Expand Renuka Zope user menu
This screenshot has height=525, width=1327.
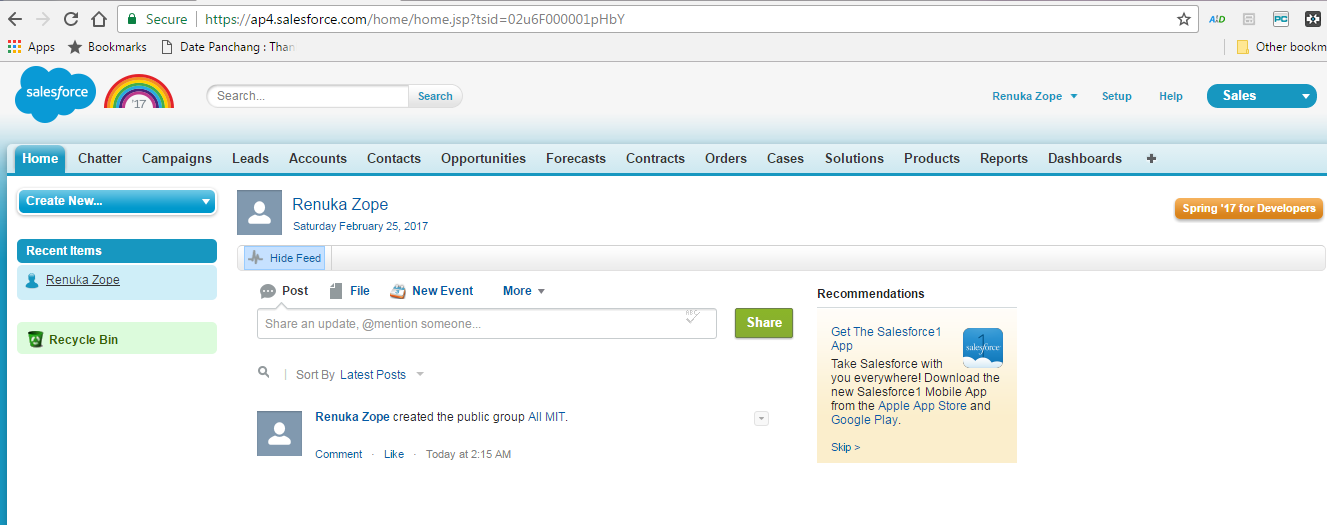[1035, 96]
